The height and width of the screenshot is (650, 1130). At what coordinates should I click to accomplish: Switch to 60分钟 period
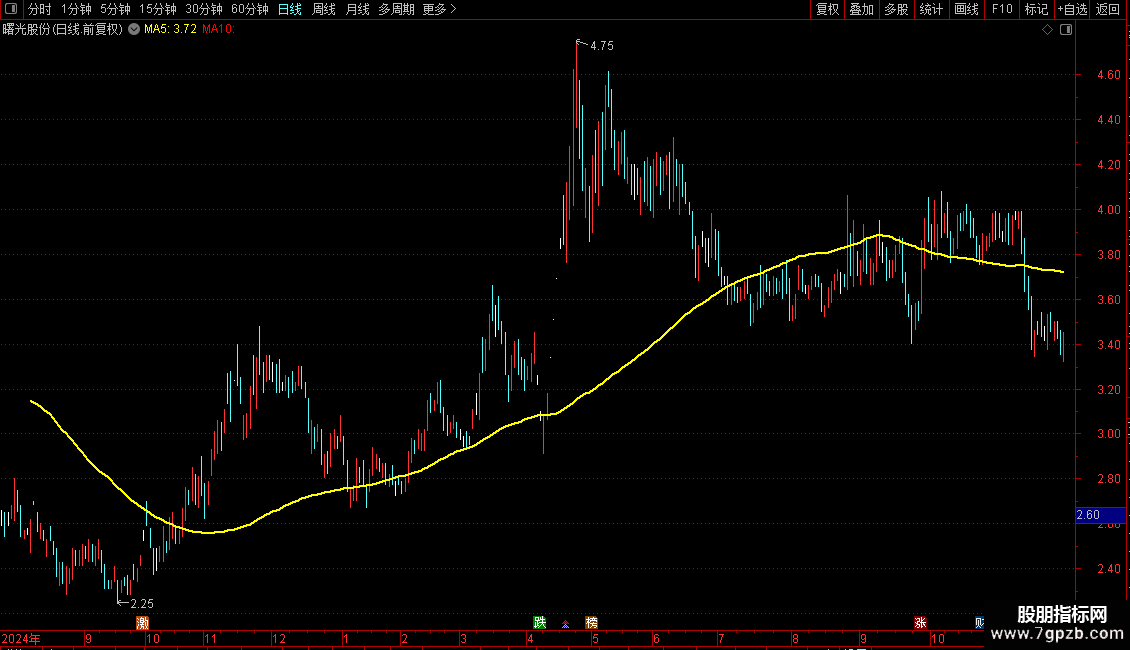pos(250,9)
